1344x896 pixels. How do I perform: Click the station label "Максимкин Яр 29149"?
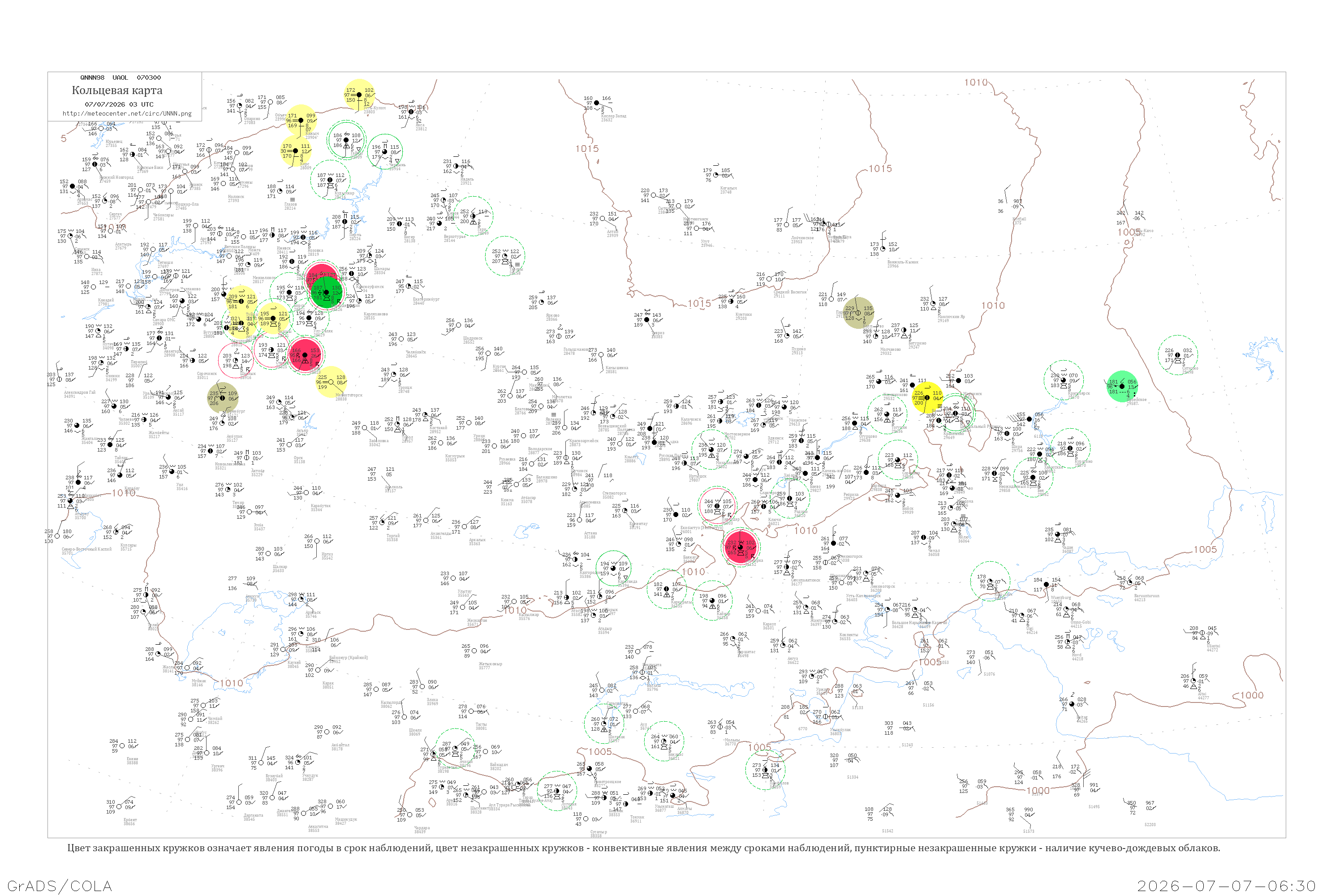pos(951,319)
